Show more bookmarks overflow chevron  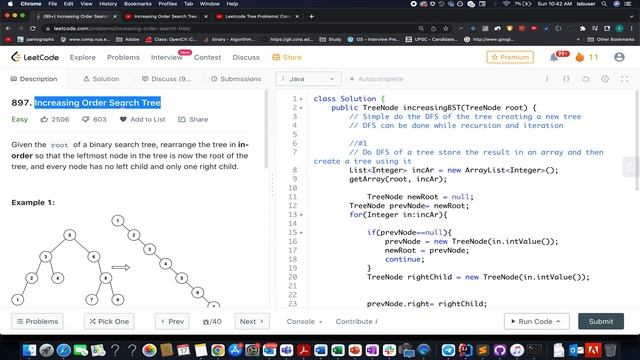click(x=578, y=40)
